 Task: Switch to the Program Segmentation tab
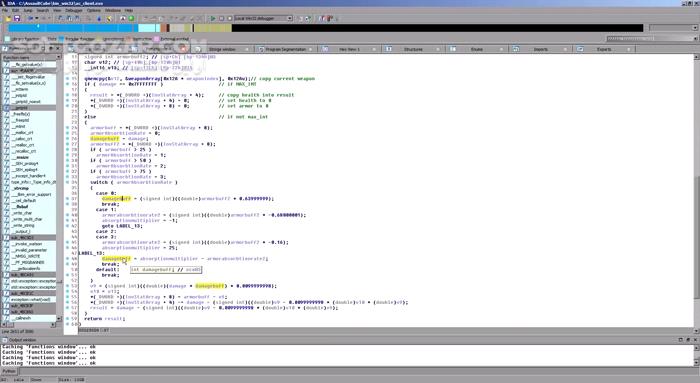tap(286, 49)
